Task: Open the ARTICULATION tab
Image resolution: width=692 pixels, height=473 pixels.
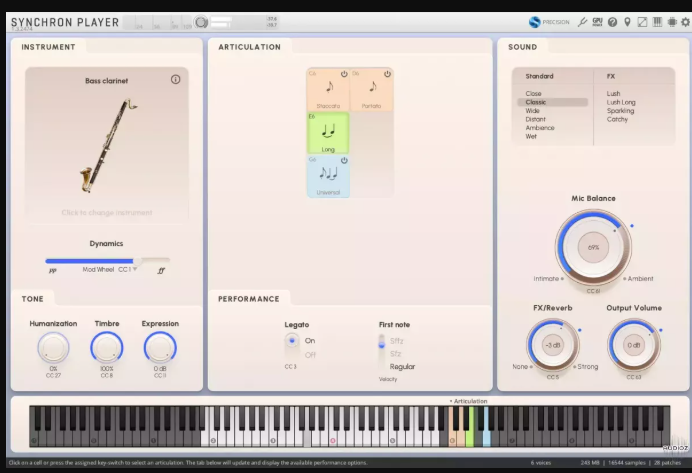Action: 249,47
